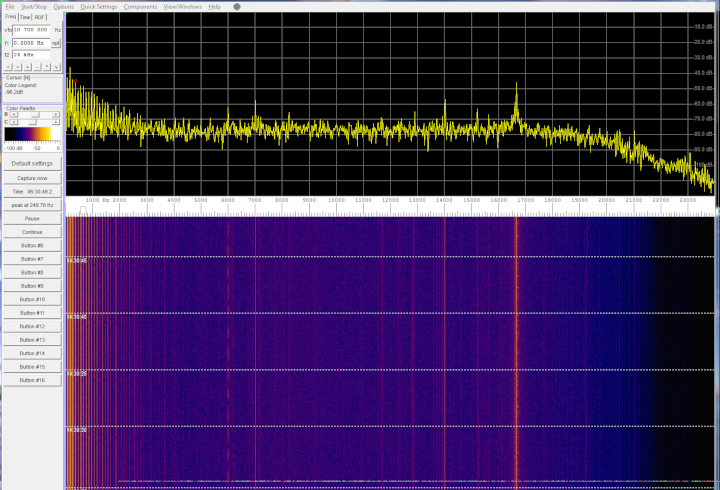Viewport: 720px width, 490px height.
Task: Click the red cursor circle on the spectrum
Action: 75,81
